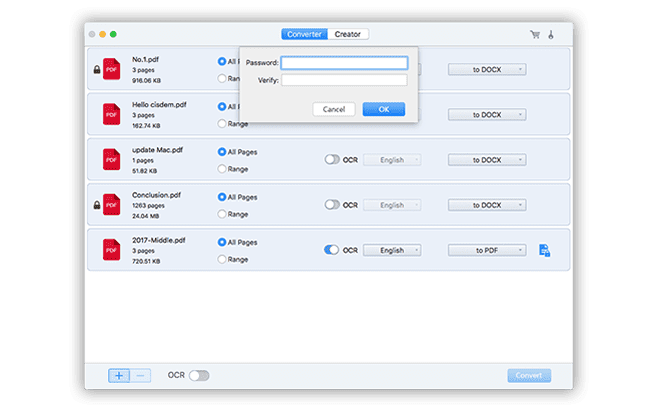Click the file name Conclusion.pdf
The height and width of the screenshot is (412, 658).
point(157,195)
